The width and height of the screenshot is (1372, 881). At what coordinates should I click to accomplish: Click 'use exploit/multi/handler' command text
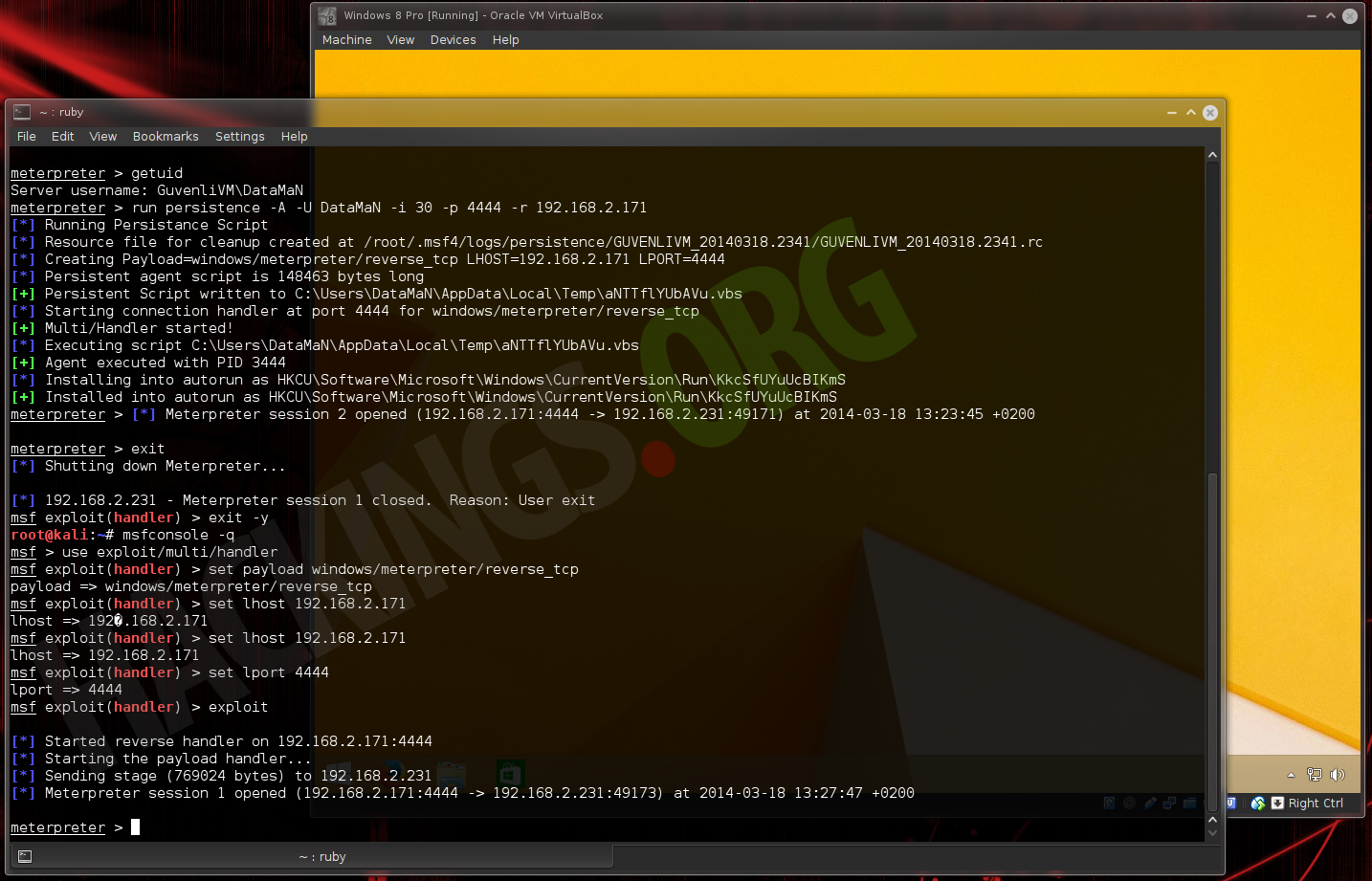(x=169, y=552)
